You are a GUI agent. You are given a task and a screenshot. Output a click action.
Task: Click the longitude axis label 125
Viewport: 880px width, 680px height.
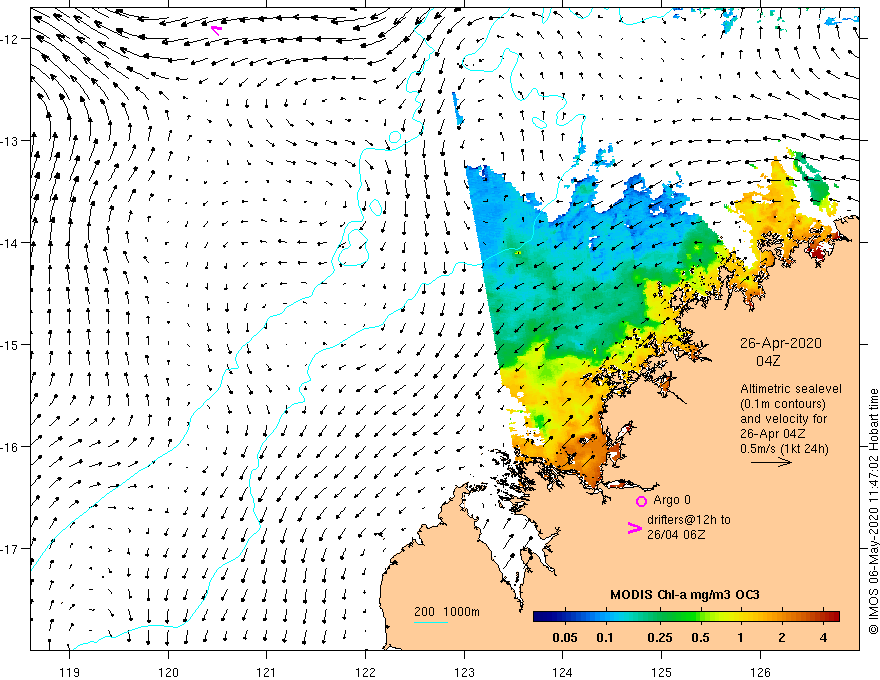(x=662, y=672)
